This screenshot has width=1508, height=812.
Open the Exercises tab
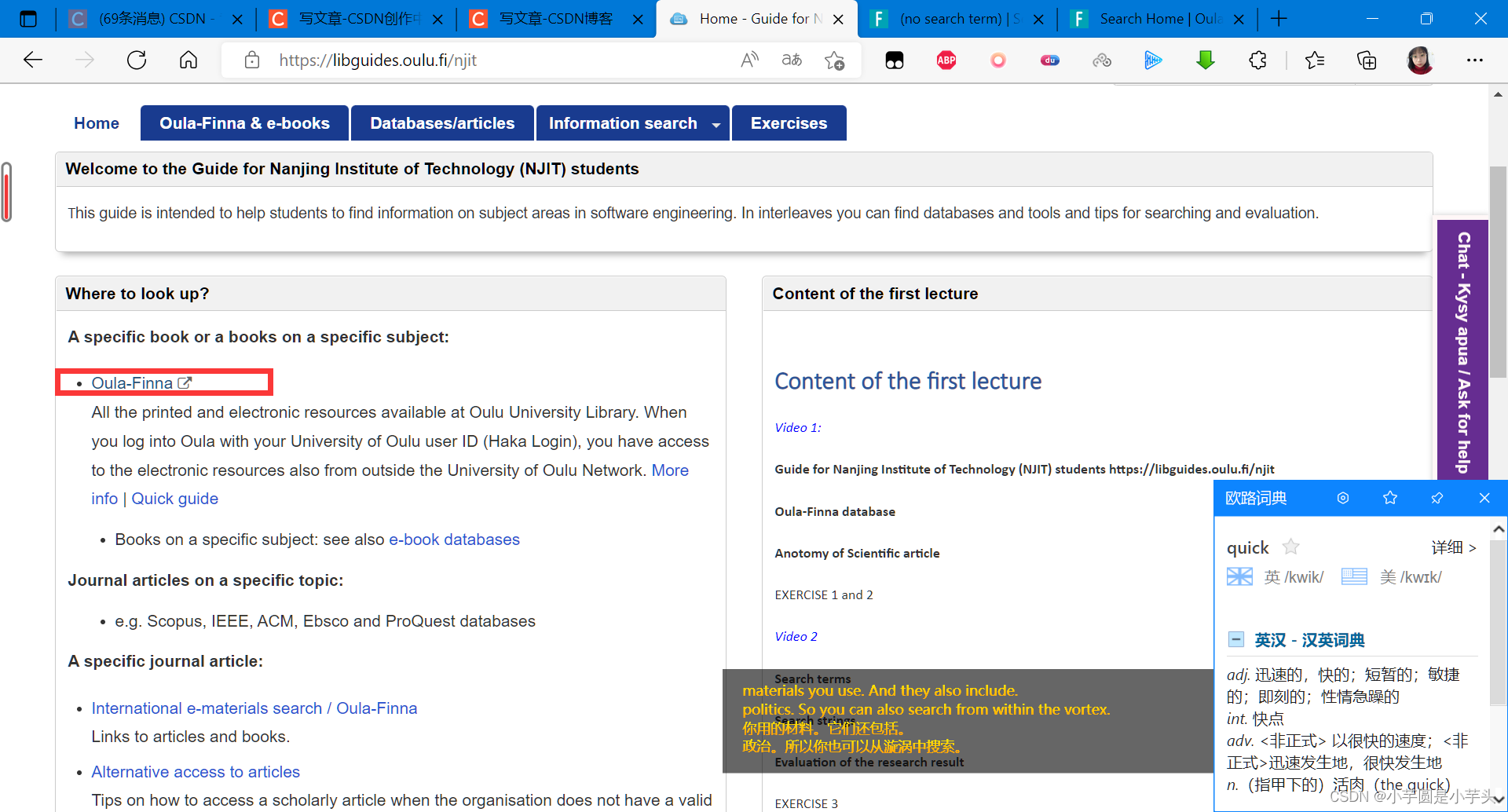click(x=789, y=123)
